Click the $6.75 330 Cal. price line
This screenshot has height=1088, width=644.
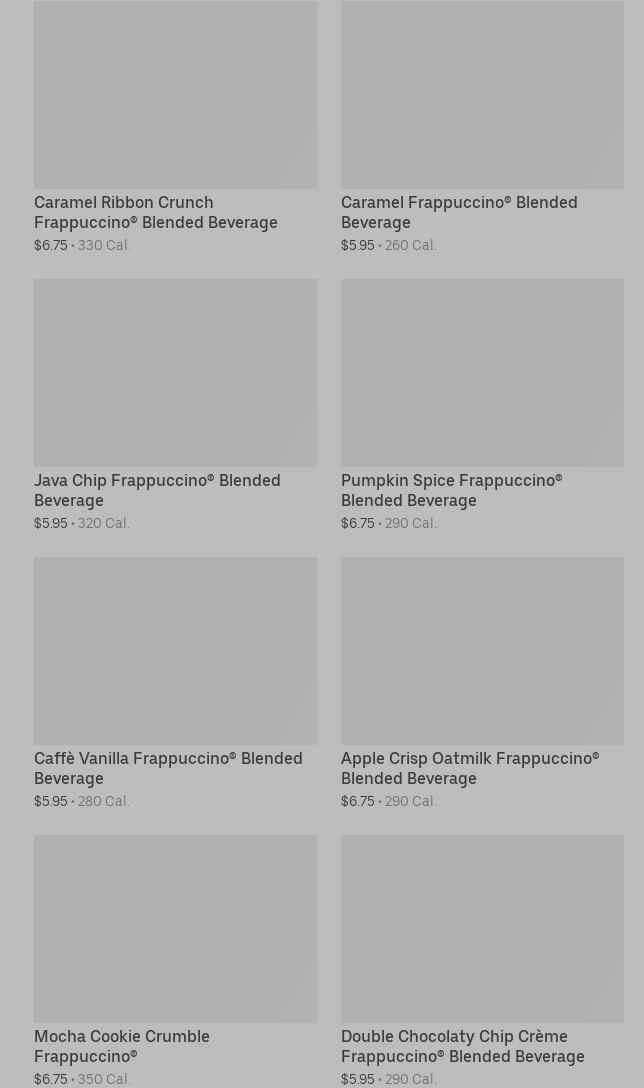pyautogui.click(x=82, y=245)
